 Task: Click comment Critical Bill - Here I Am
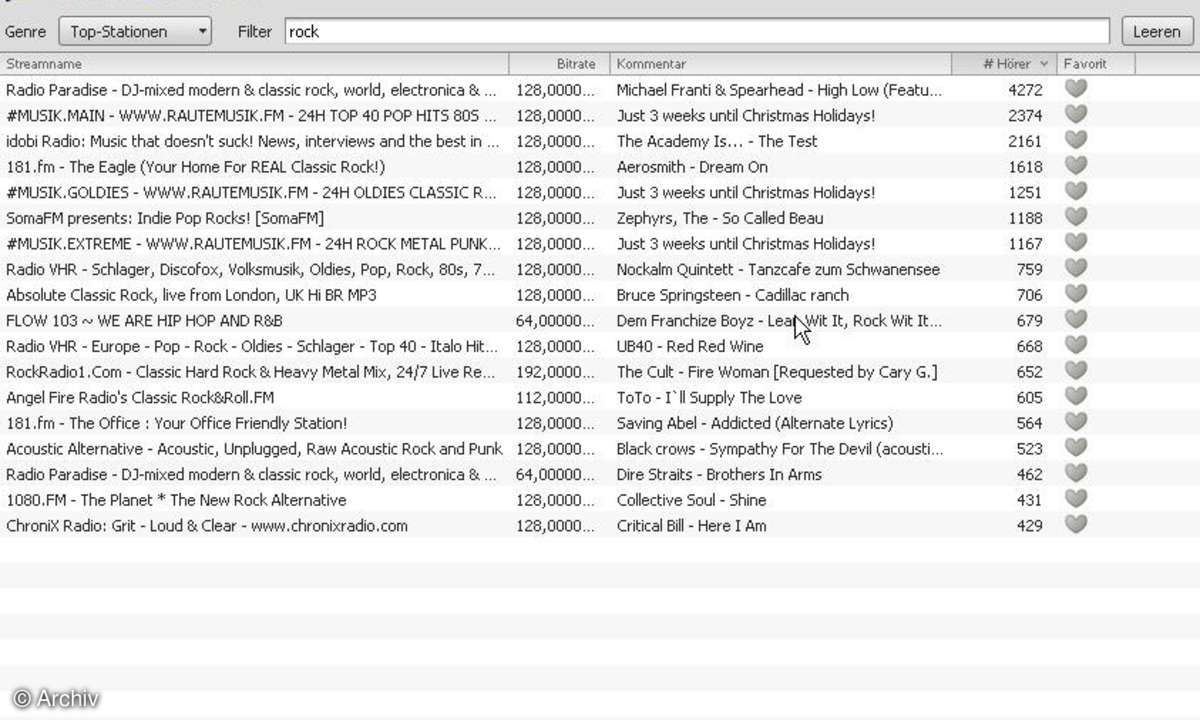pos(691,525)
